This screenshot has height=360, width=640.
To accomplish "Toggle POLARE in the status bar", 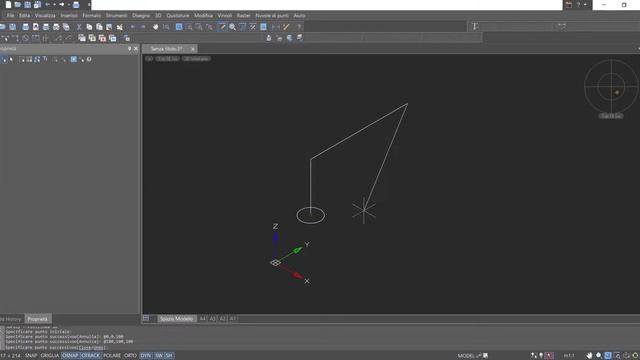I will (x=112, y=356).
